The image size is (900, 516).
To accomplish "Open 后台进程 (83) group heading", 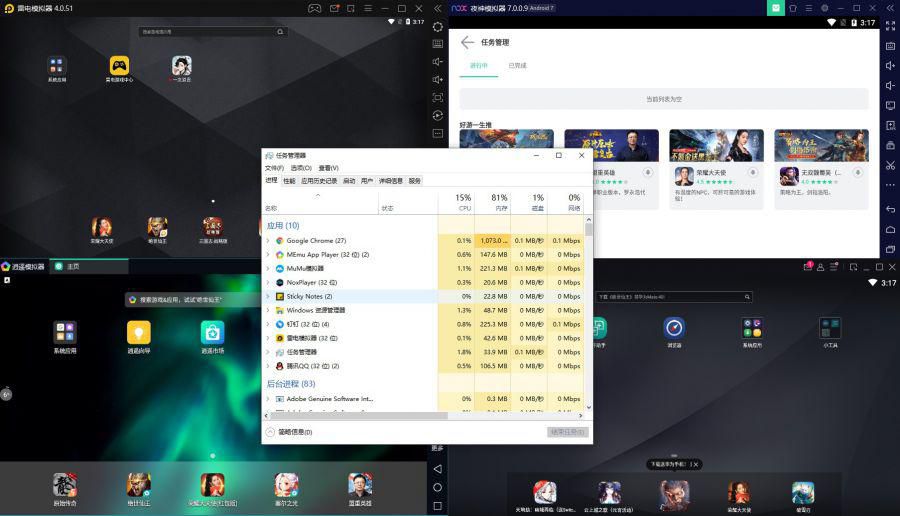I will click(x=290, y=383).
